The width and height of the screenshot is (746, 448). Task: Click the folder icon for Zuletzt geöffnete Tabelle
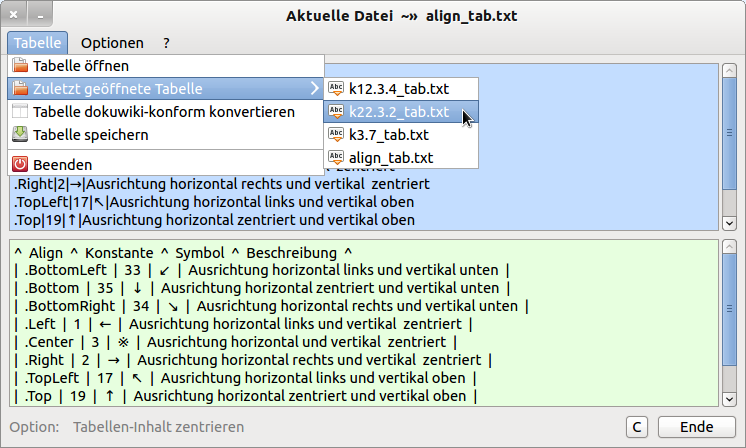pyautogui.click(x=19, y=89)
